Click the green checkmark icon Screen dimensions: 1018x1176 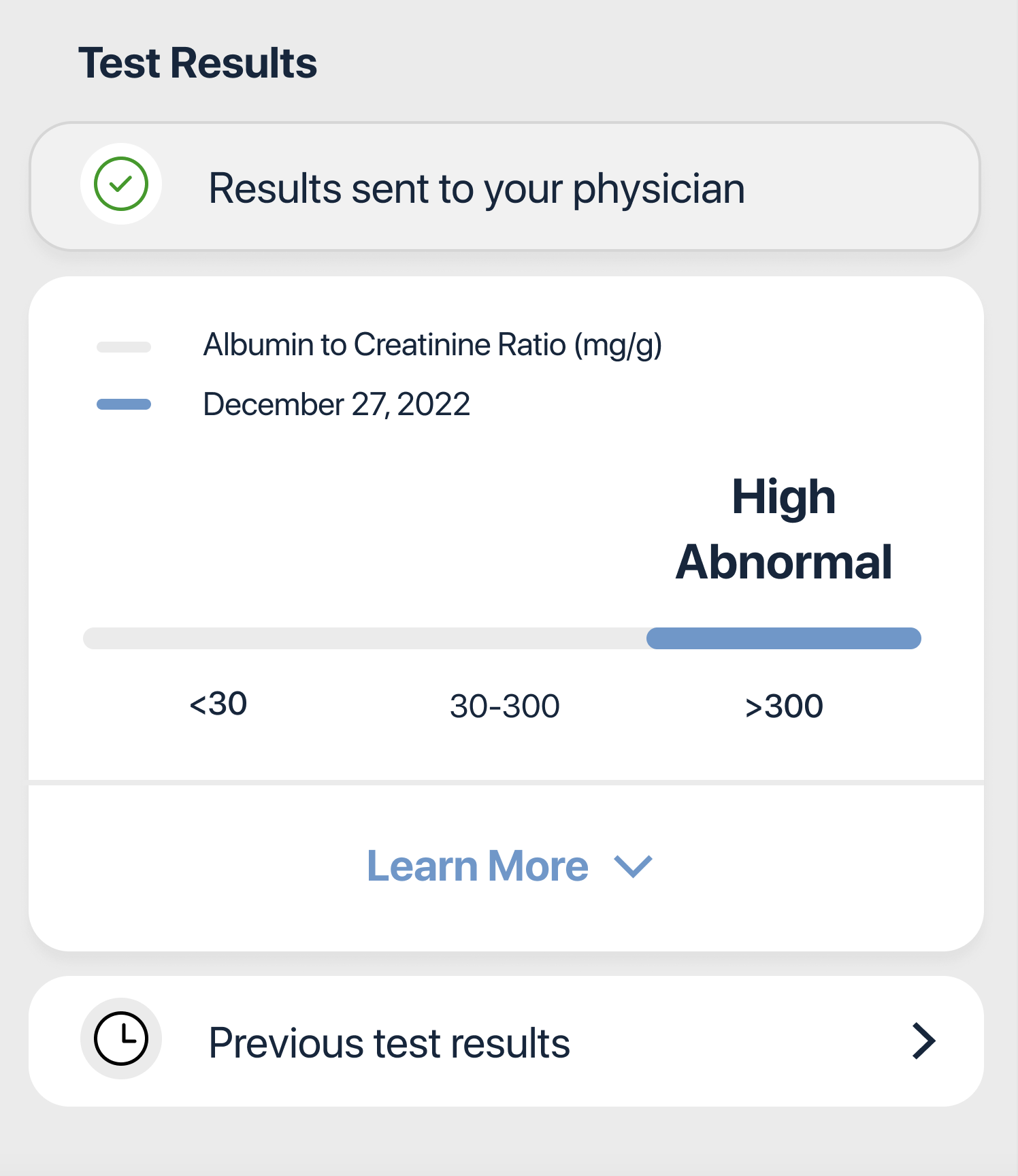click(121, 184)
